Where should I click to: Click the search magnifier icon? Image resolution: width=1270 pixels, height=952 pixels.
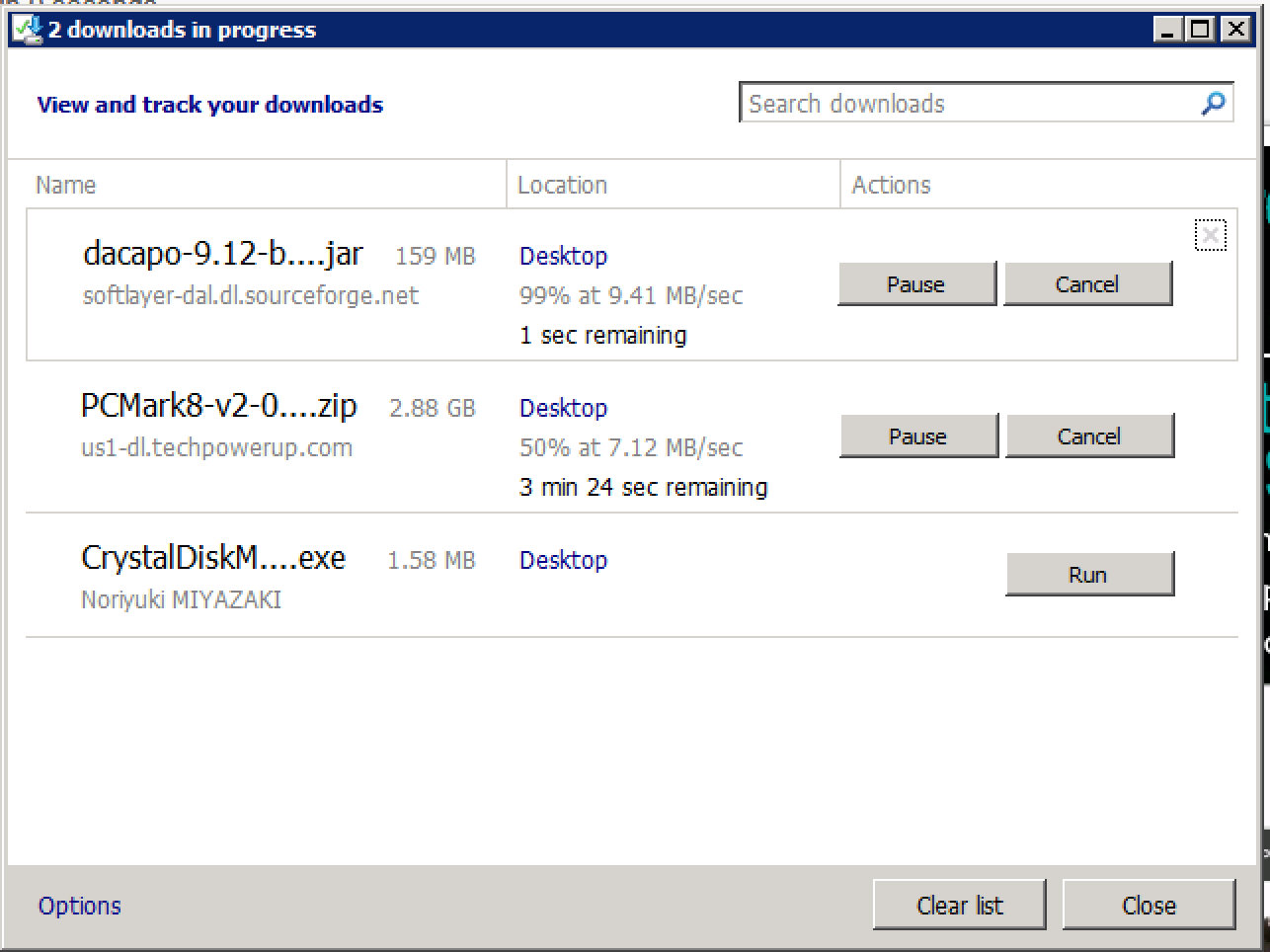[1213, 103]
